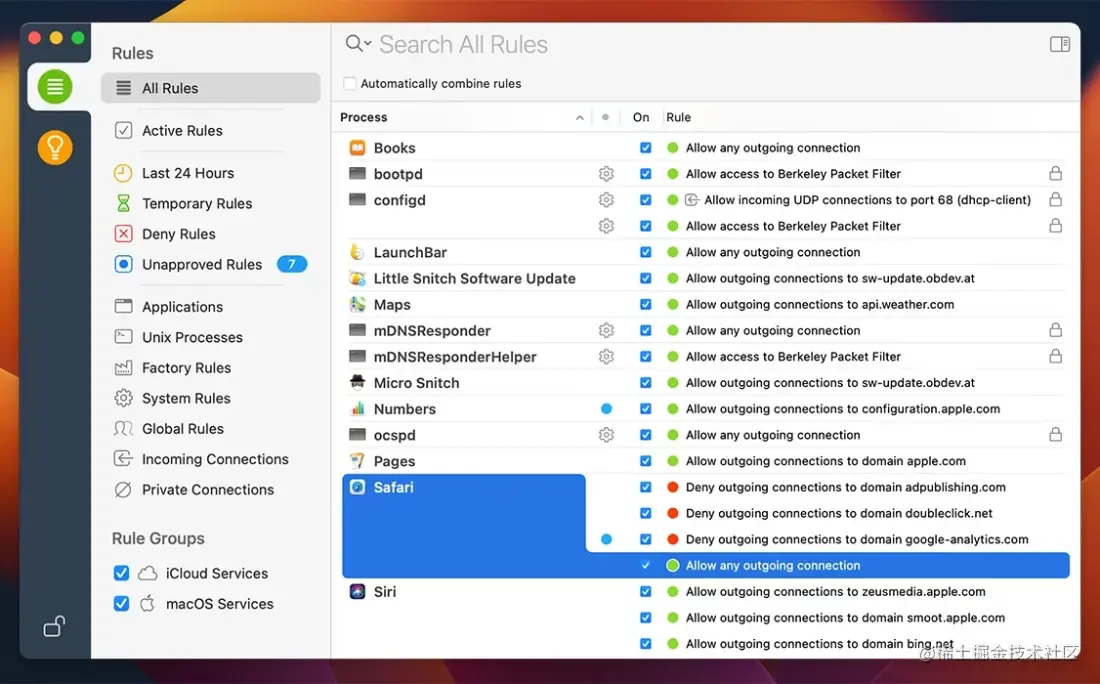The height and width of the screenshot is (684, 1100).
Task: Select 'Allow outgoing connections to configuration.apple.com' rule
Action: click(843, 409)
